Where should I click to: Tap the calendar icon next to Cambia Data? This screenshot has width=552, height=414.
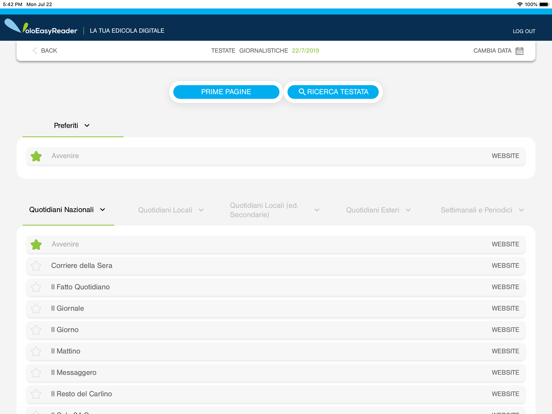pos(519,51)
